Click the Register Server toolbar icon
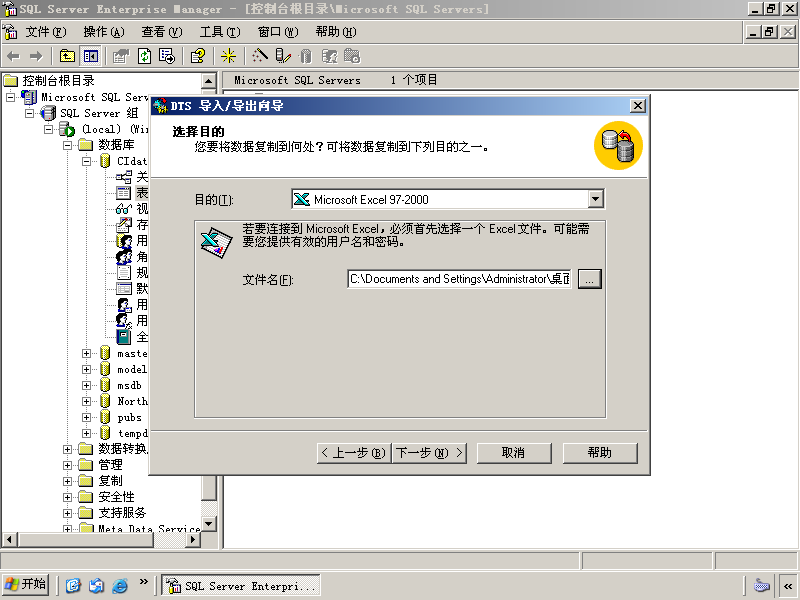This screenshot has width=800, height=600. (283, 56)
